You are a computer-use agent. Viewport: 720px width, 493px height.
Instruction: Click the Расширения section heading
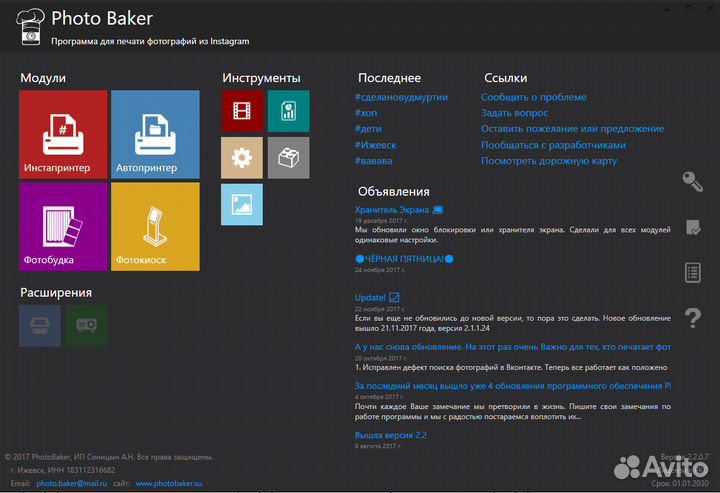coord(56,292)
